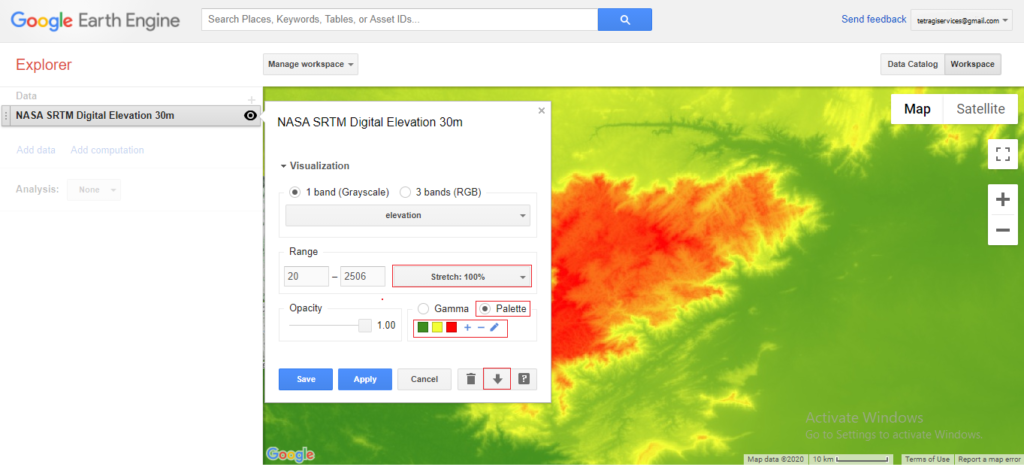Select the Gamma radio option

pos(423,308)
